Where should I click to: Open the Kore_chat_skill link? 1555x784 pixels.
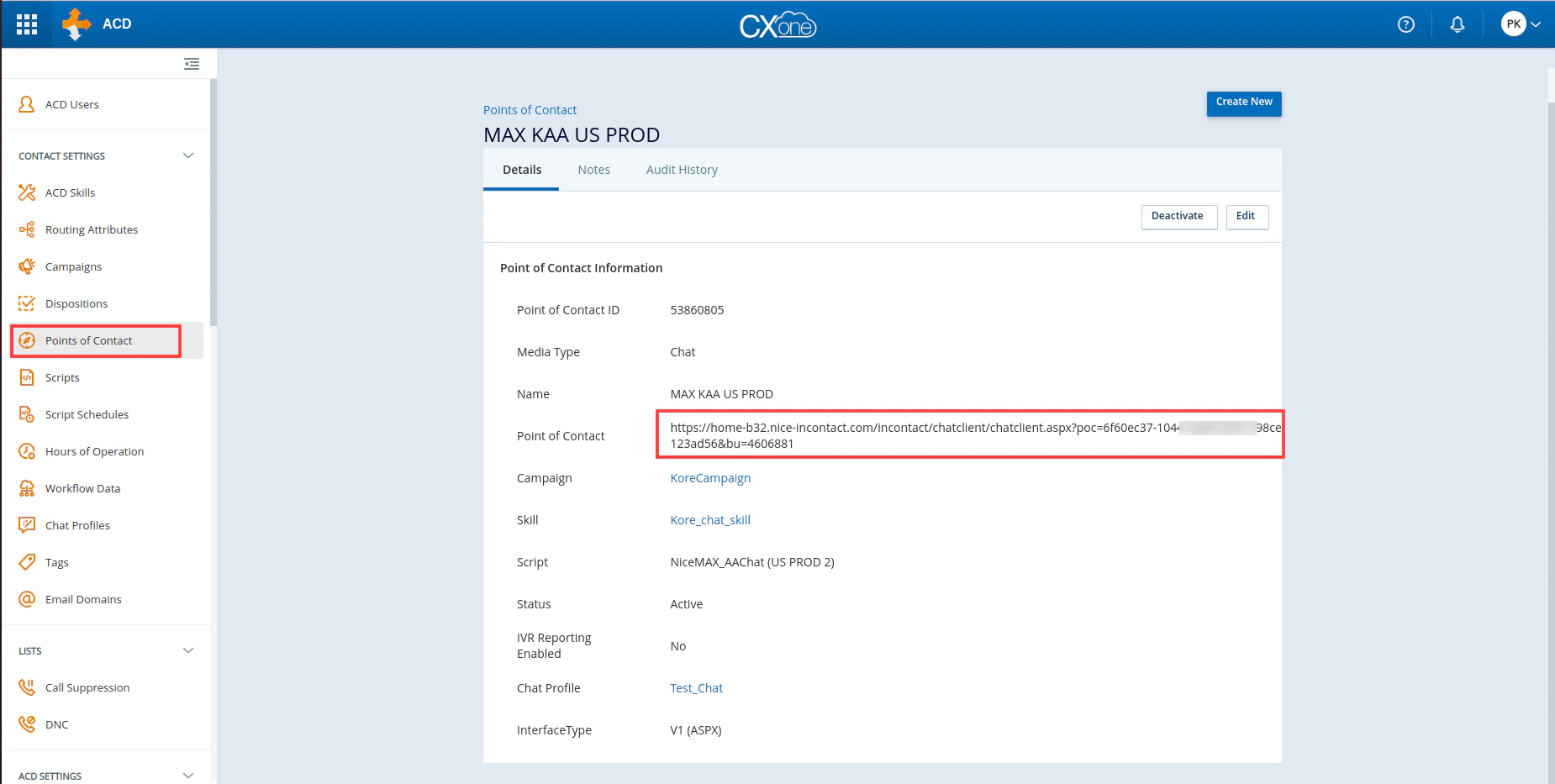pyautogui.click(x=710, y=520)
